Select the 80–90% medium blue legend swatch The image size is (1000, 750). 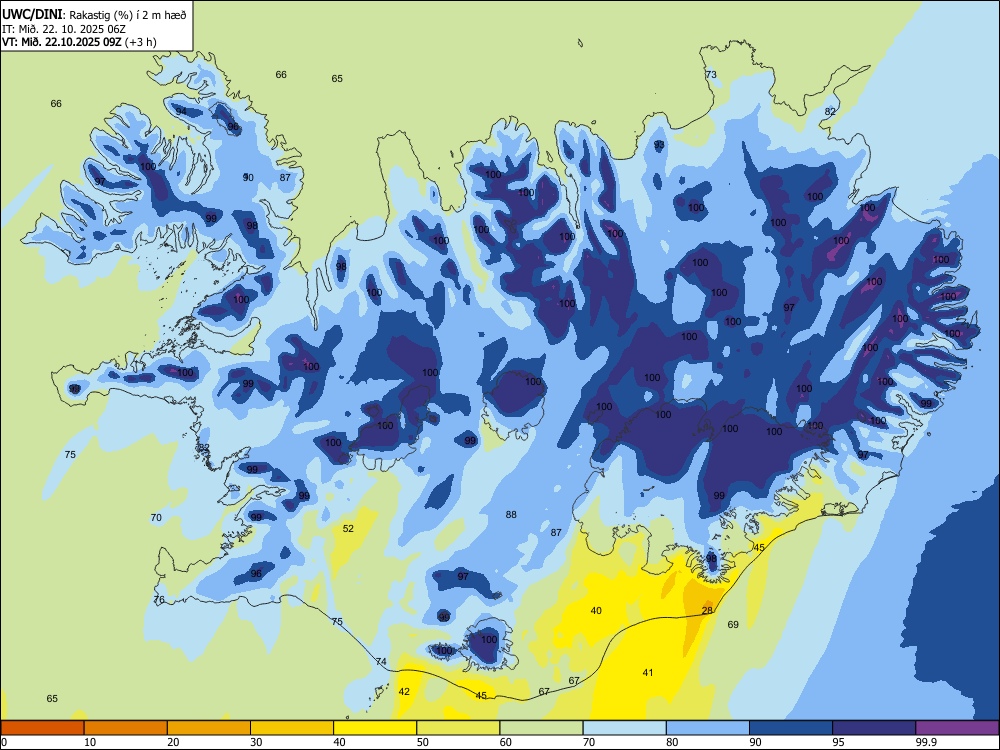coord(707,728)
